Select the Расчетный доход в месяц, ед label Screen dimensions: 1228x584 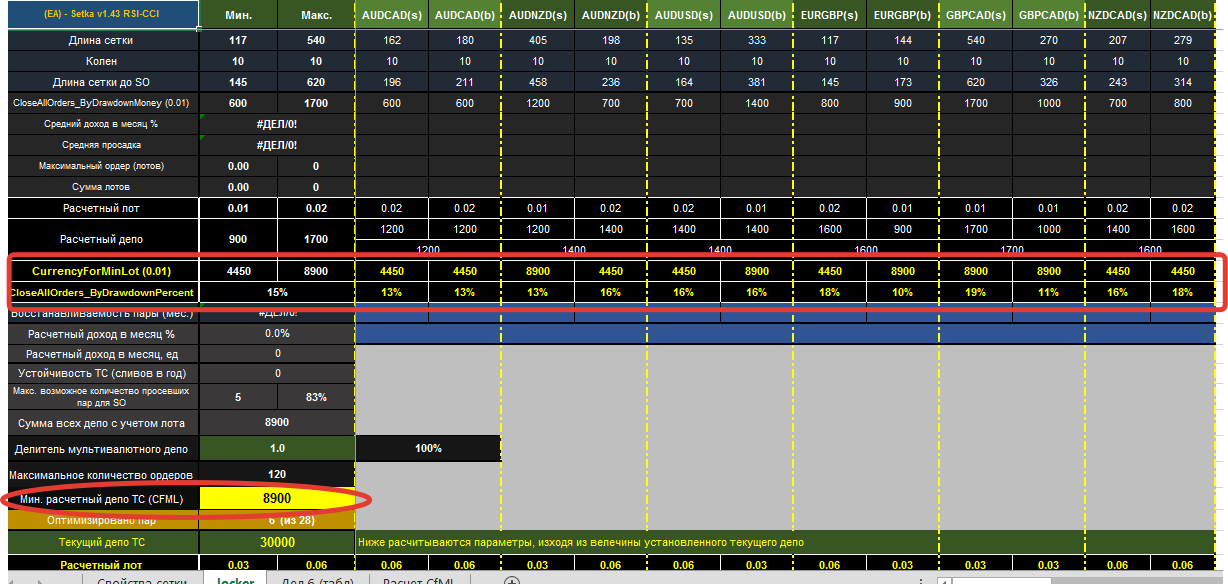coord(103,353)
